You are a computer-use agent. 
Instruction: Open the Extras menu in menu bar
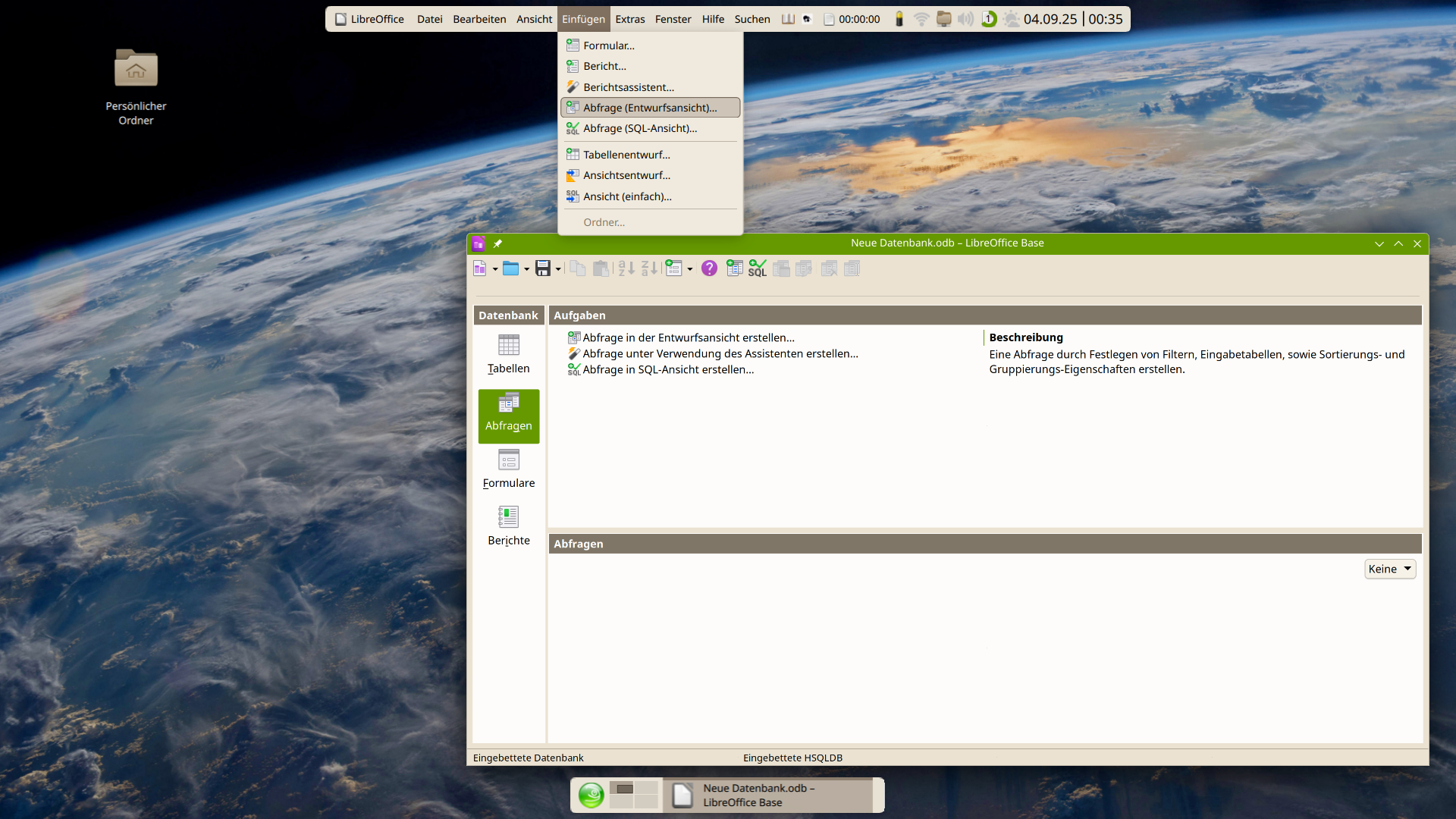[629, 19]
